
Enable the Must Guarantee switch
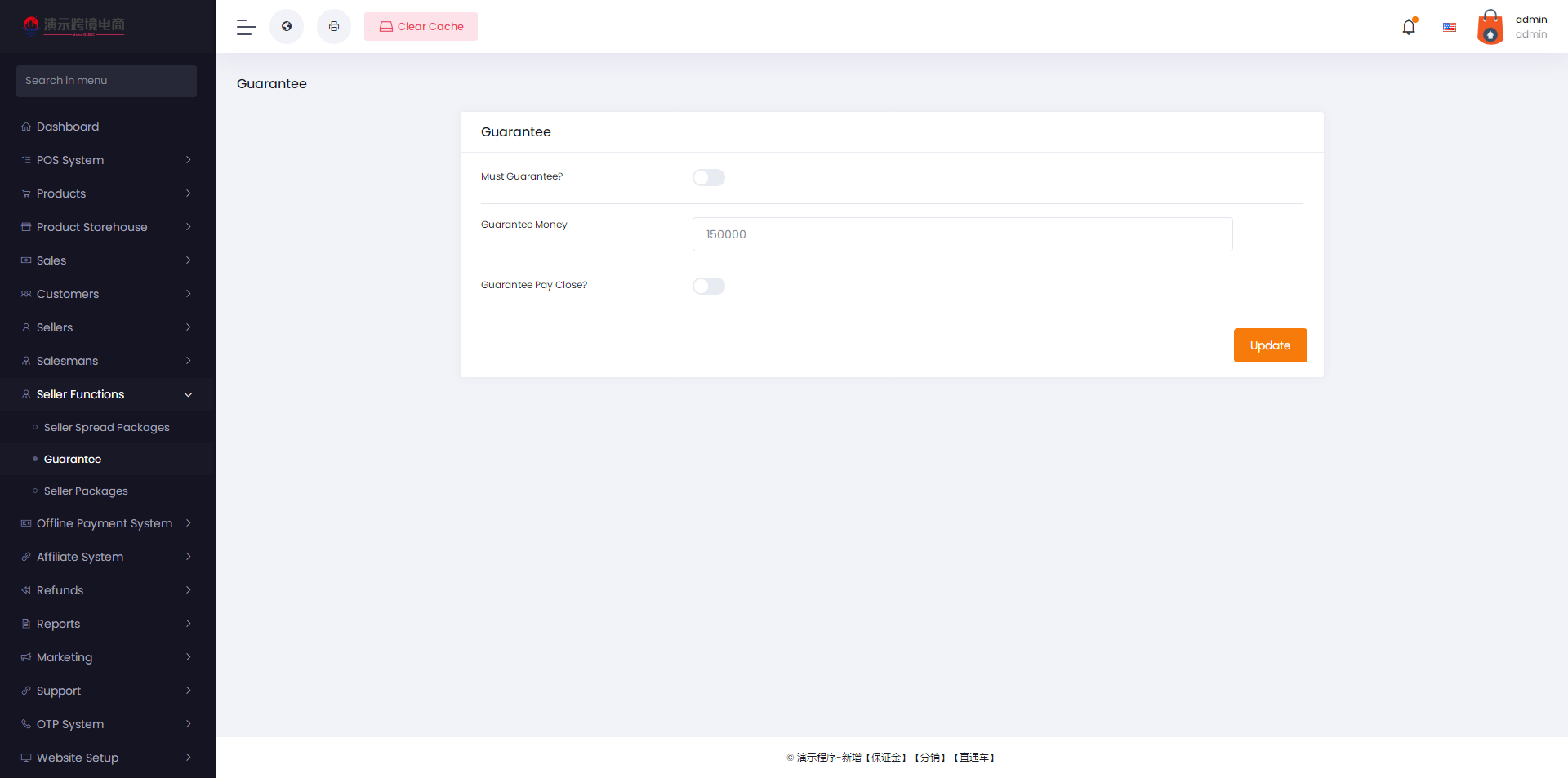[709, 177]
